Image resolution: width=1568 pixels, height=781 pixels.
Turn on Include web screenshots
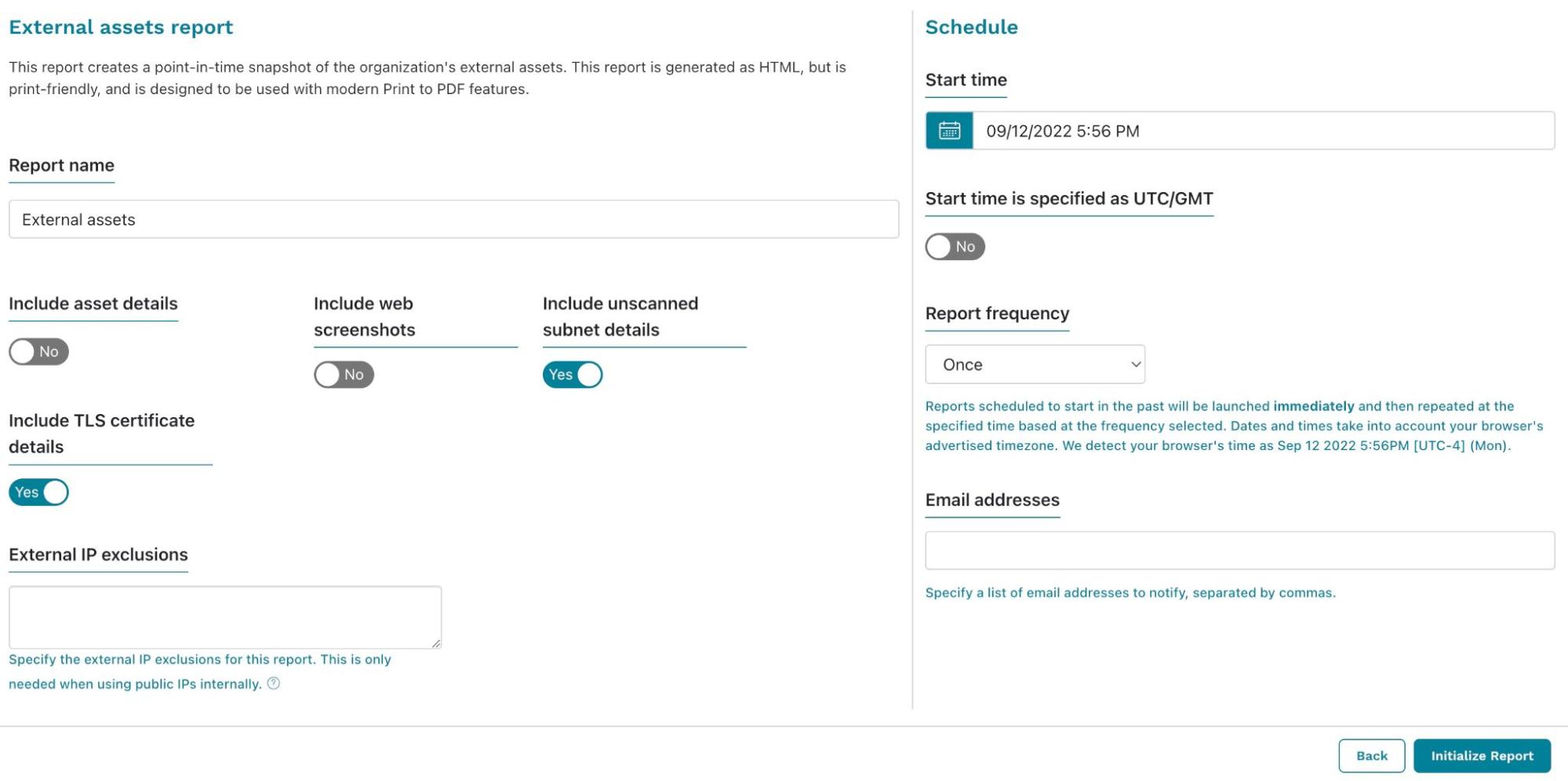point(344,375)
